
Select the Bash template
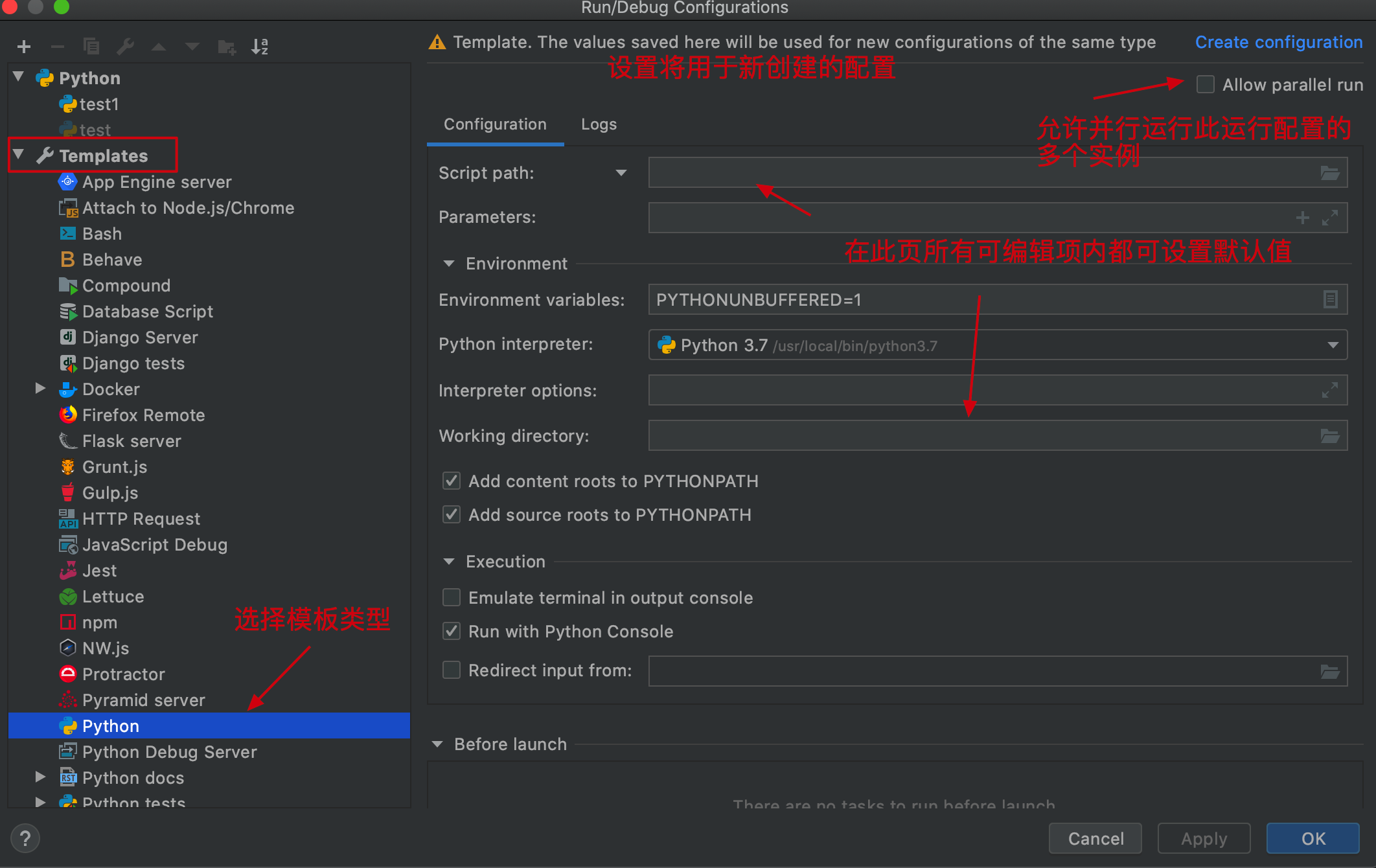[x=90, y=234]
